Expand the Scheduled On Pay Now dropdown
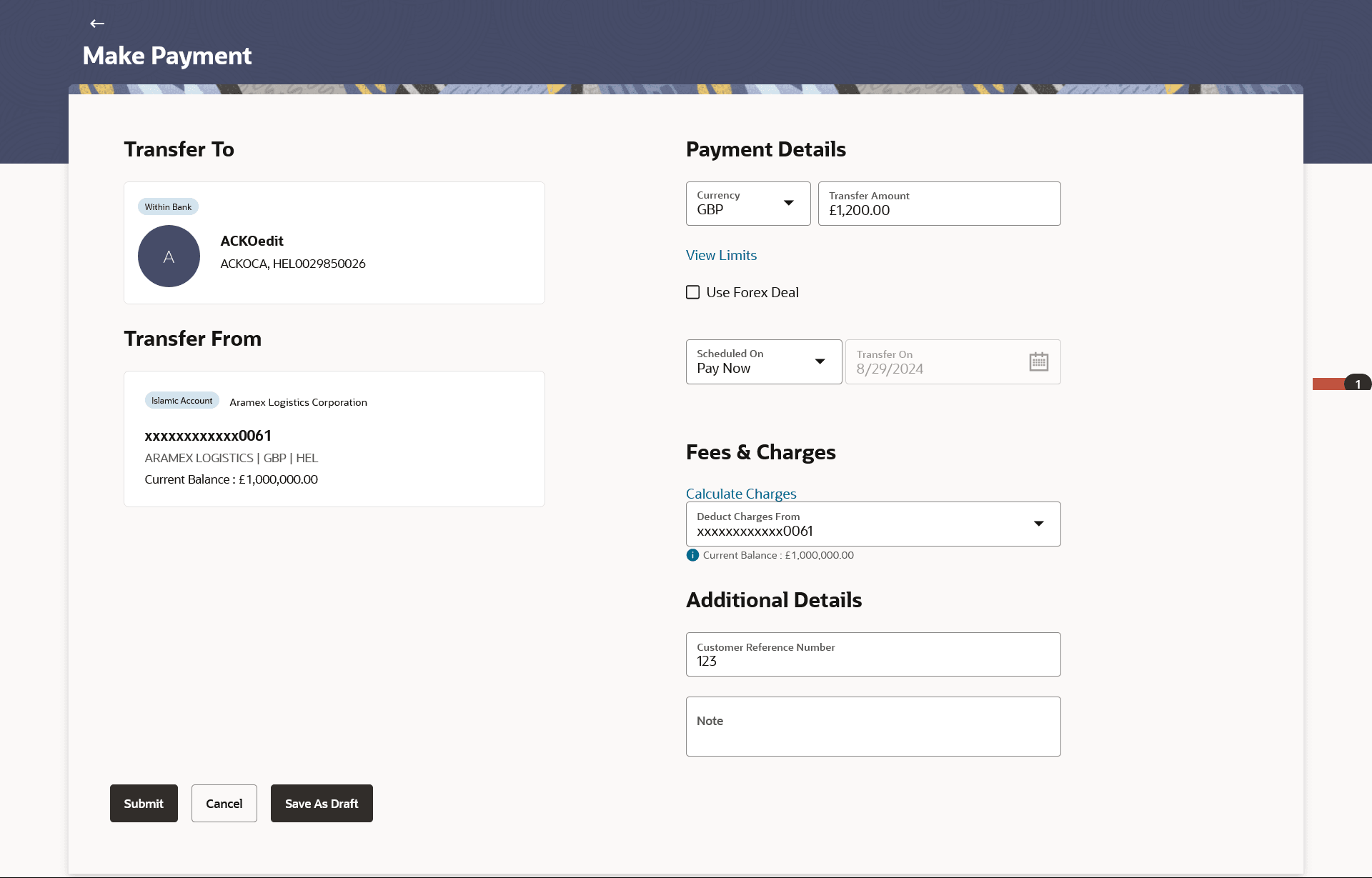Image resolution: width=1372 pixels, height=878 pixels. [x=763, y=361]
